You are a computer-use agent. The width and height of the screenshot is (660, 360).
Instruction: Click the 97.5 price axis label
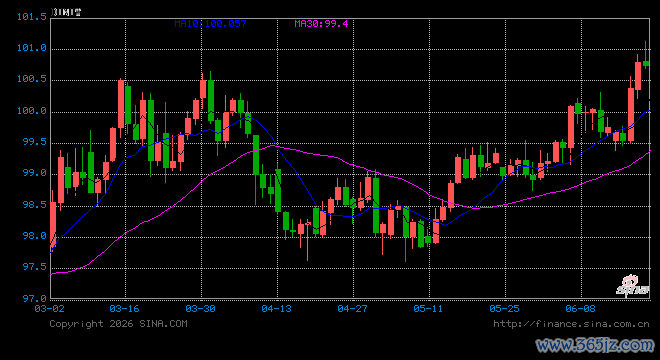pyautogui.click(x=35, y=267)
